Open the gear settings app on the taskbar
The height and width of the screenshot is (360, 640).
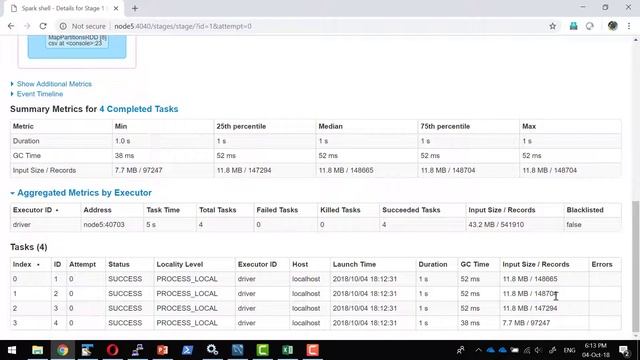[x=212, y=350]
